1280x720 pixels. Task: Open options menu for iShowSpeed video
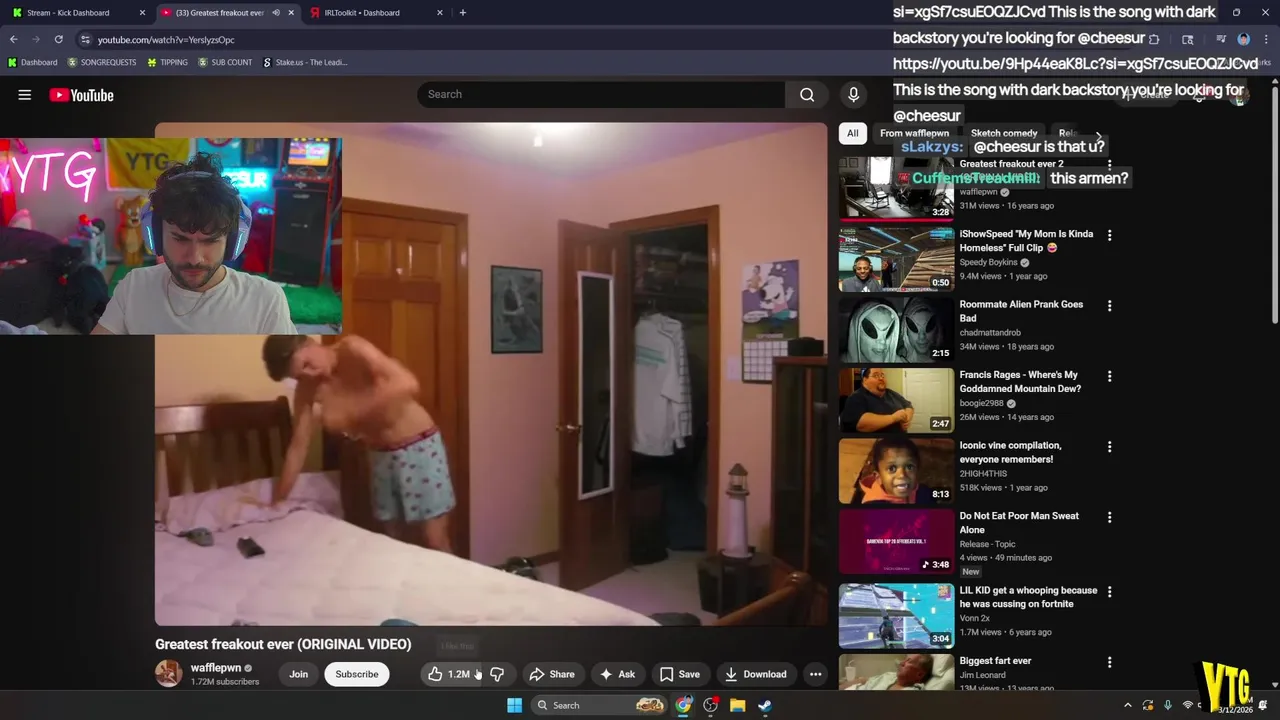[x=1109, y=235]
